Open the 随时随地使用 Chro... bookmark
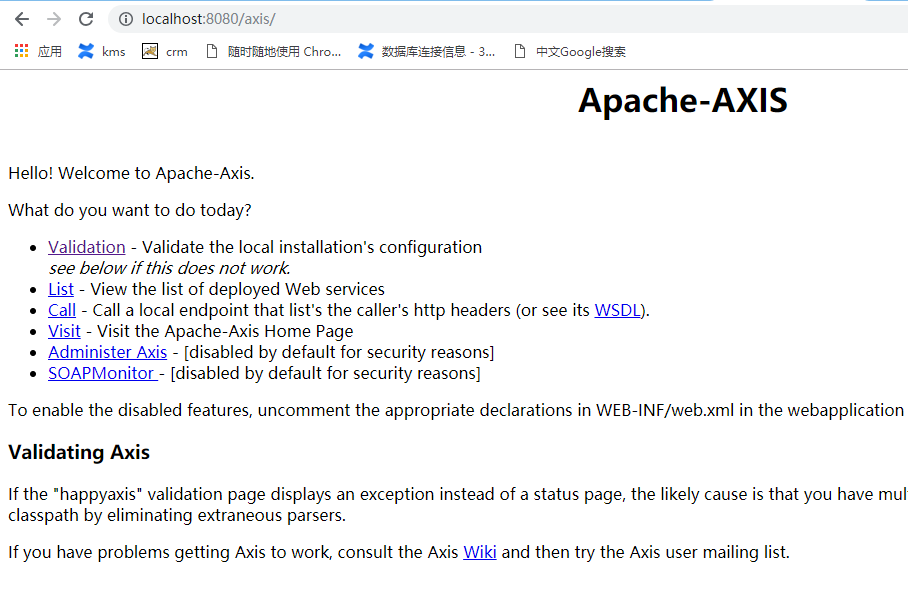This screenshot has width=908, height=595. [284, 52]
